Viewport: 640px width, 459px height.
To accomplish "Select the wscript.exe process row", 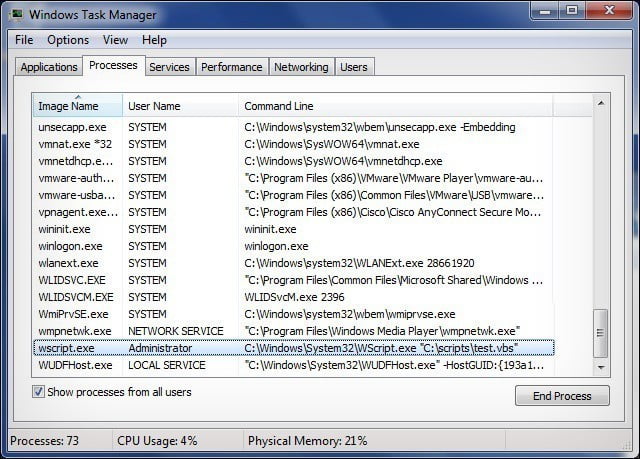I will pos(293,348).
